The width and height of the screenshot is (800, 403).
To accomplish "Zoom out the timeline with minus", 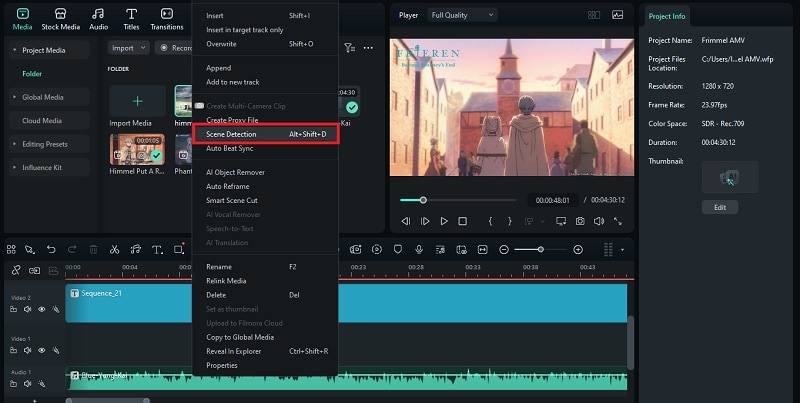I will click(504, 249).
